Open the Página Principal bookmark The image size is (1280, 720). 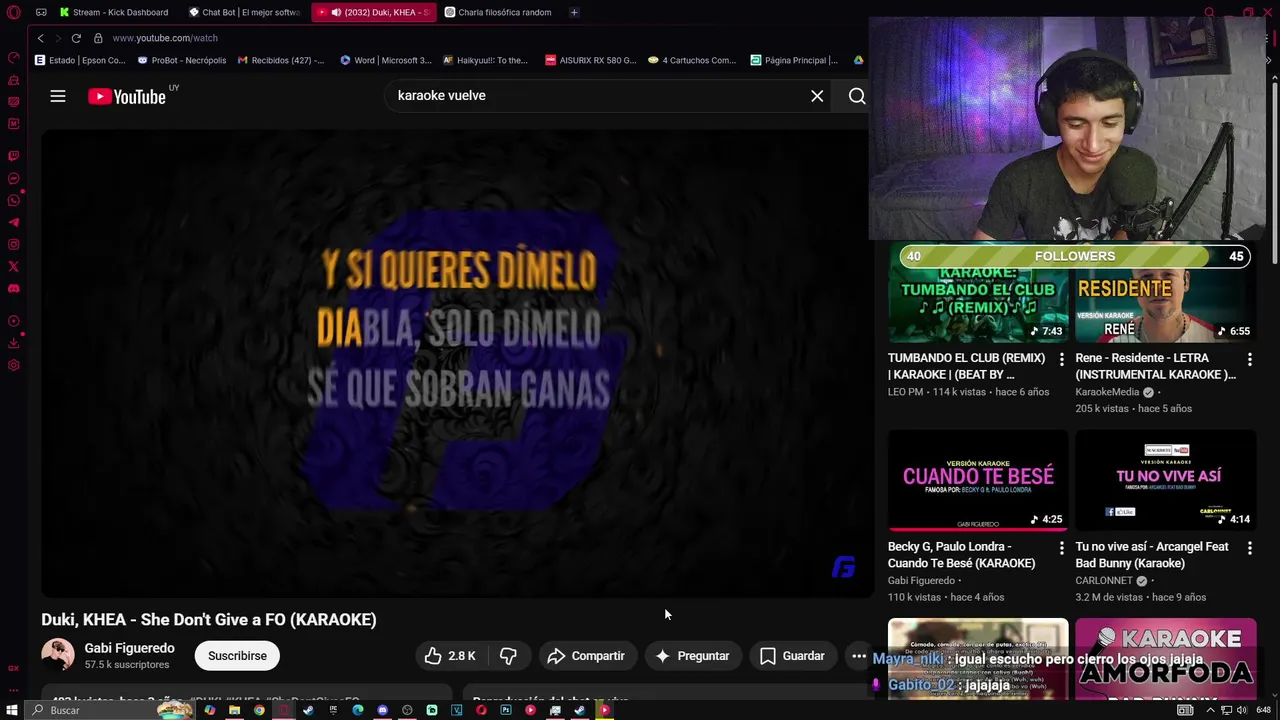(x=794, y=60)
